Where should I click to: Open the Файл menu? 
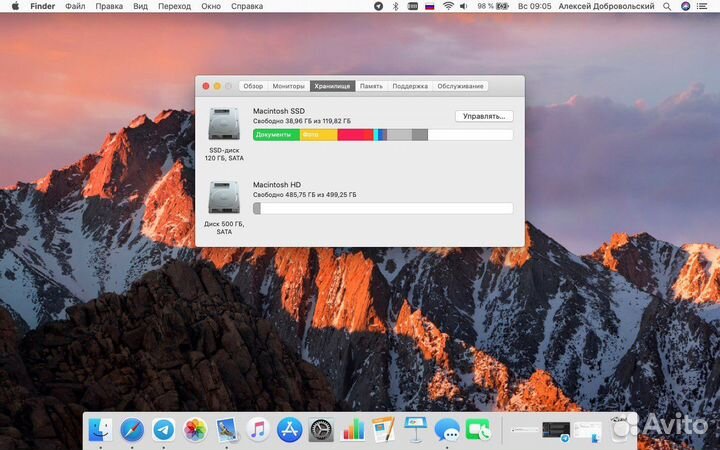point(75,6)
